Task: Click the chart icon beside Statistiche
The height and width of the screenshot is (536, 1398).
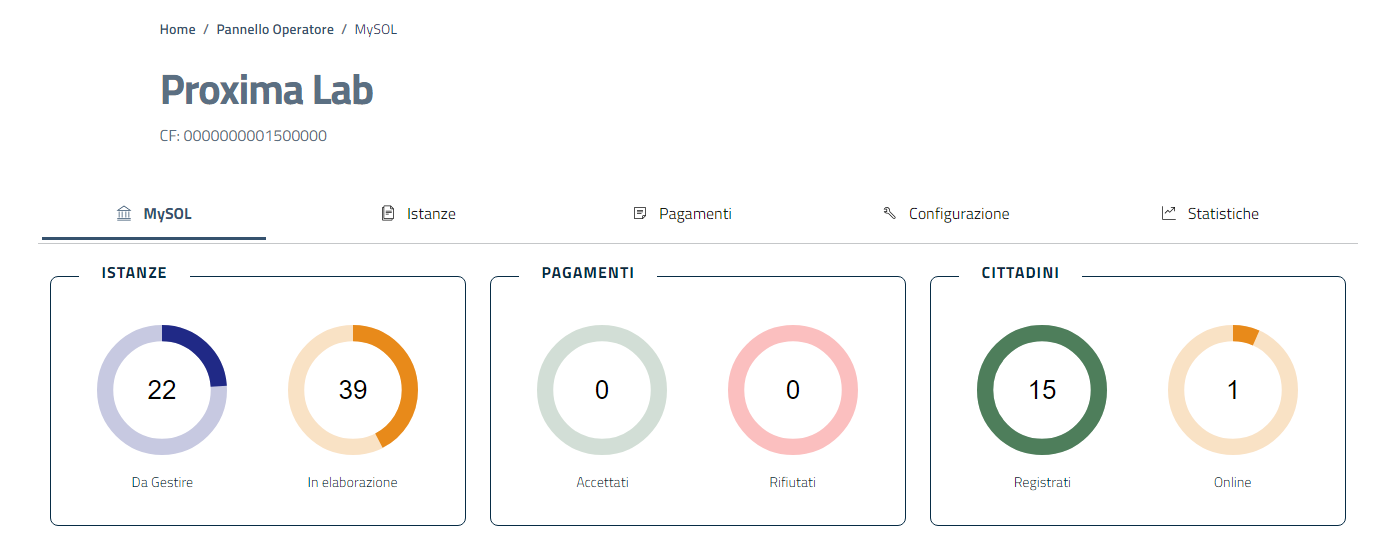Action: 1168,214
